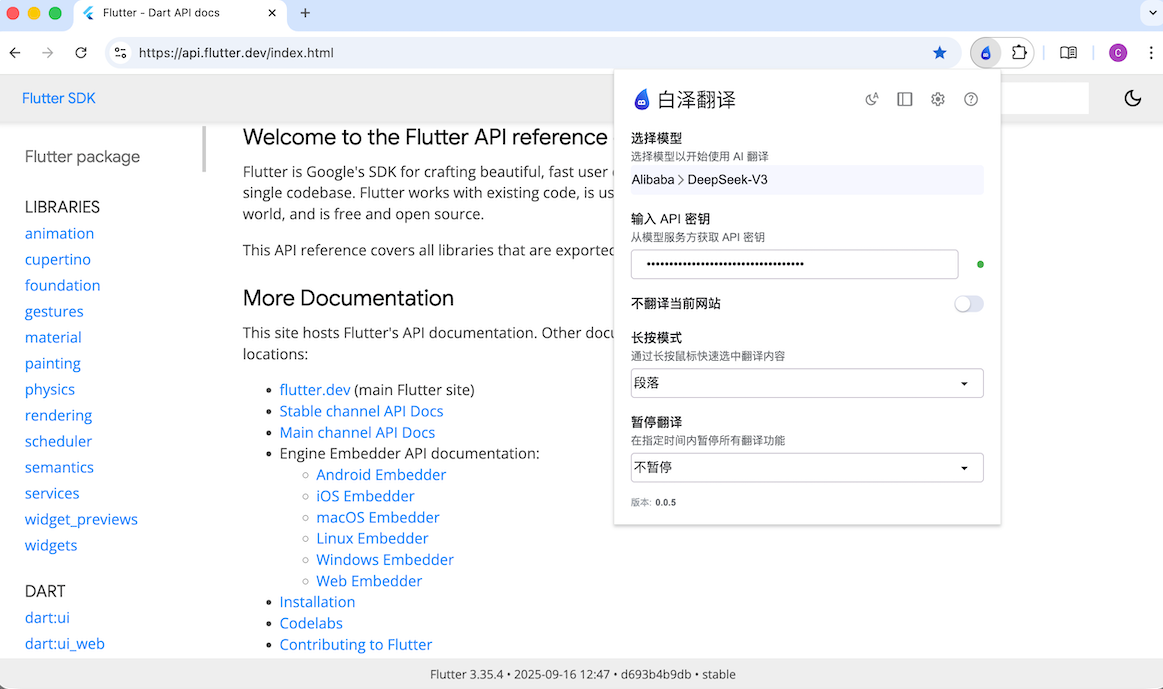
Task: Click the version 0.0.5 label in popup
Action: 653,502
